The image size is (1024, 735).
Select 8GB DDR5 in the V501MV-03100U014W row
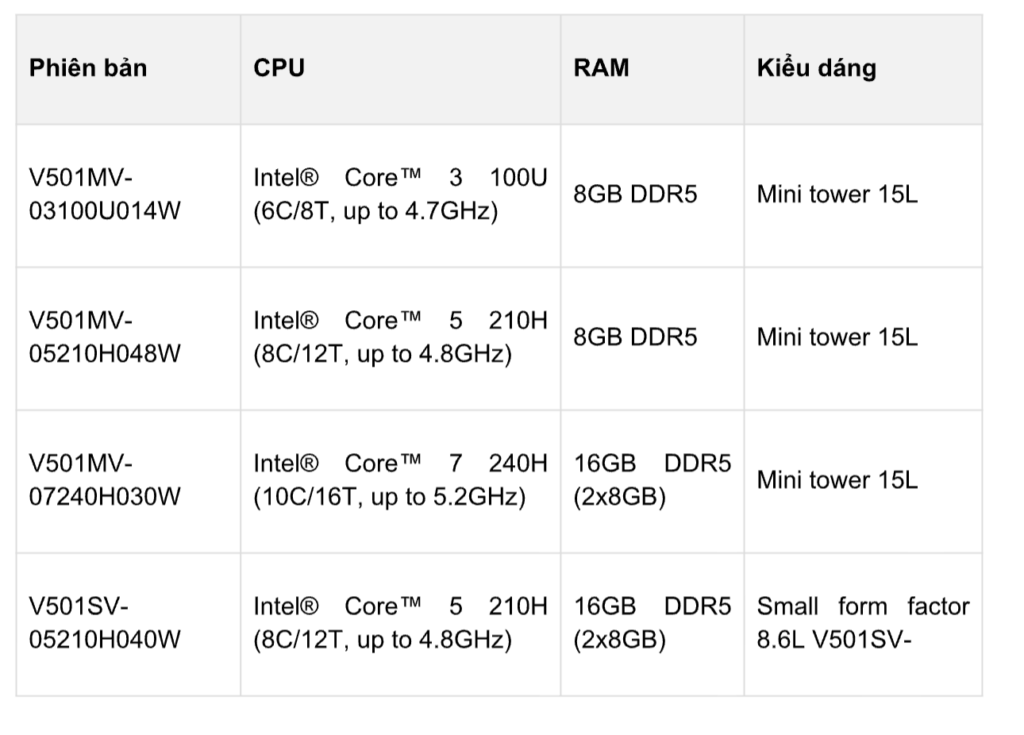[635, 195]
